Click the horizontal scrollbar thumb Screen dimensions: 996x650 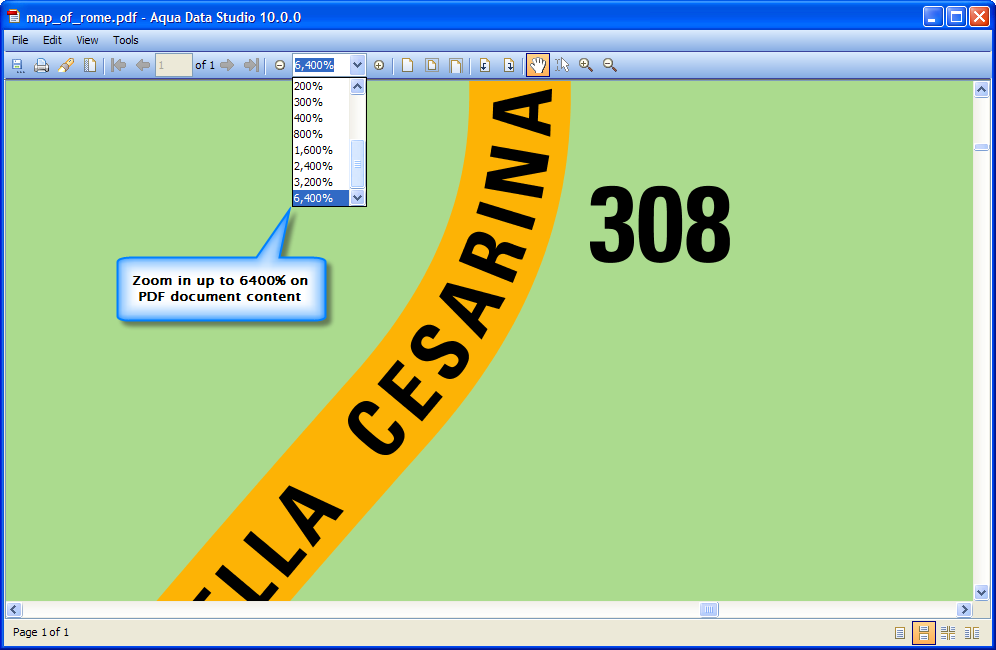[709, 609]
